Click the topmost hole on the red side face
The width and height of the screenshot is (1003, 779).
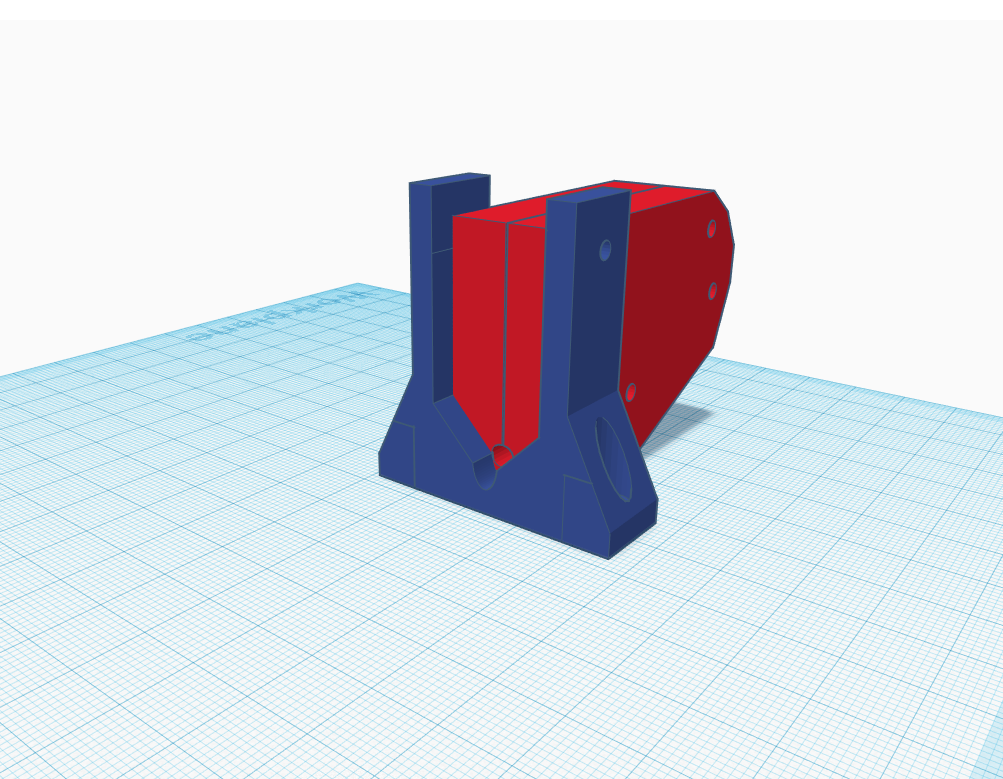tap(711, 228)
